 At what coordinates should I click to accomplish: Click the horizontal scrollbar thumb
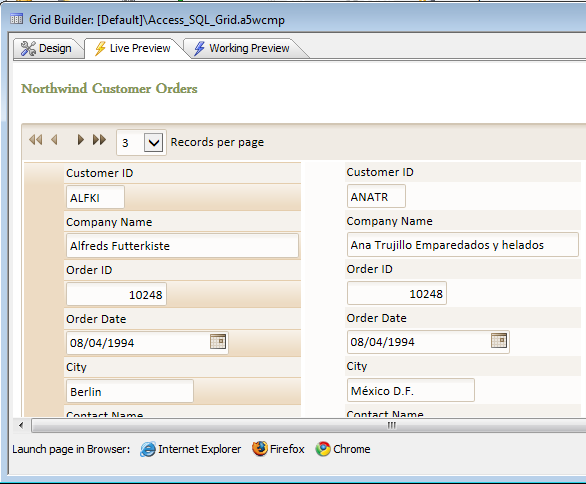(309, 425)
